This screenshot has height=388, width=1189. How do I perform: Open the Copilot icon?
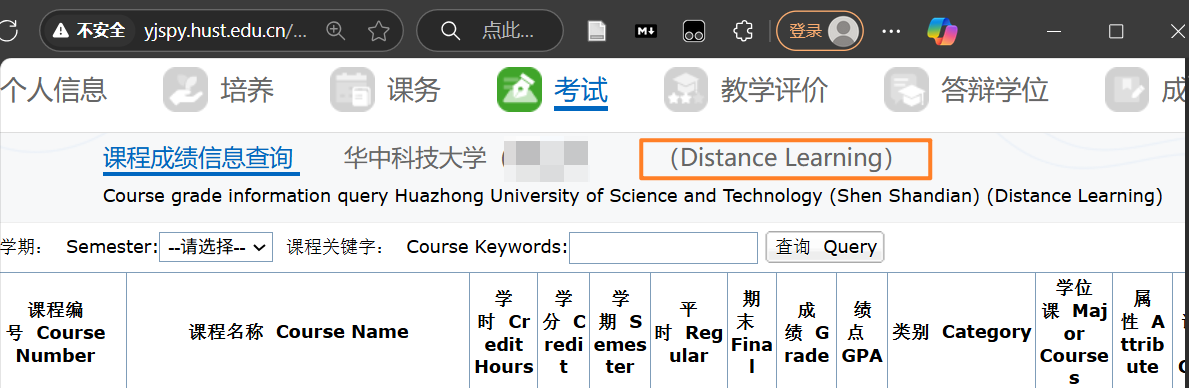pyautogui.click(x=943, y=31)
